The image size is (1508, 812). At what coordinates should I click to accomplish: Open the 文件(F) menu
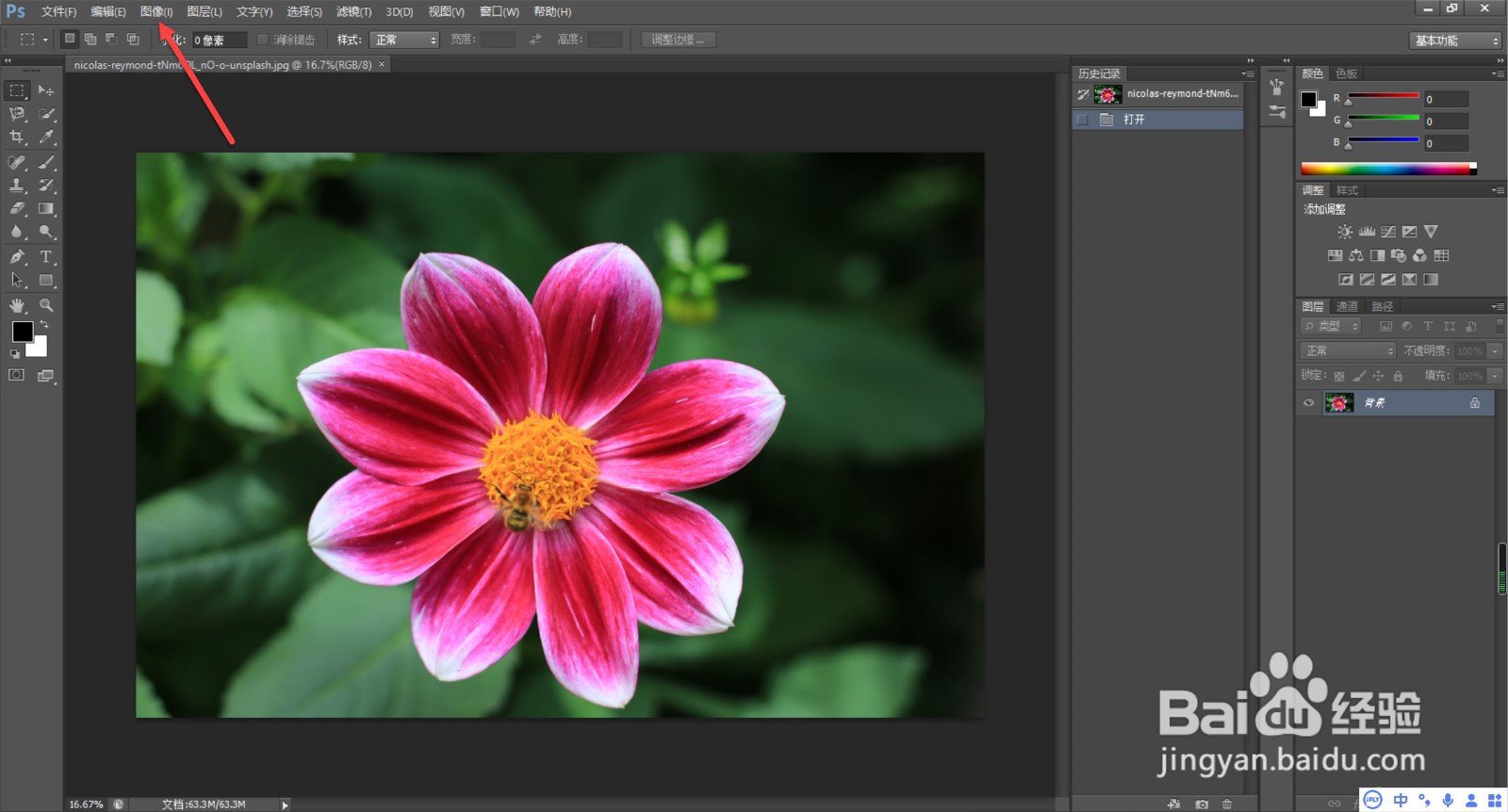click(x=58, y=11)
